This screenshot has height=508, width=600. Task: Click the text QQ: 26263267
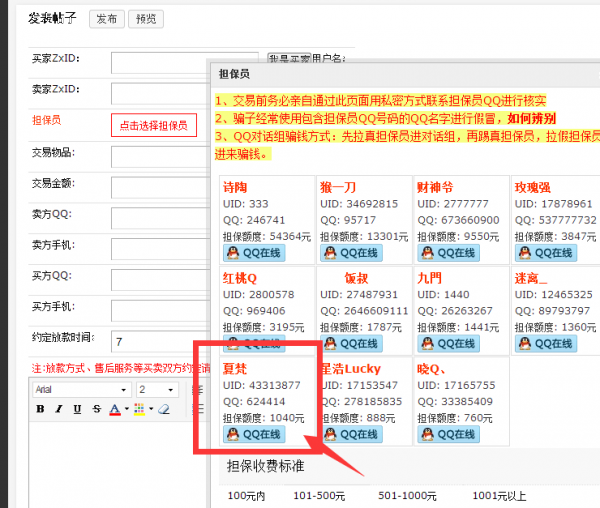pos(455,311)
